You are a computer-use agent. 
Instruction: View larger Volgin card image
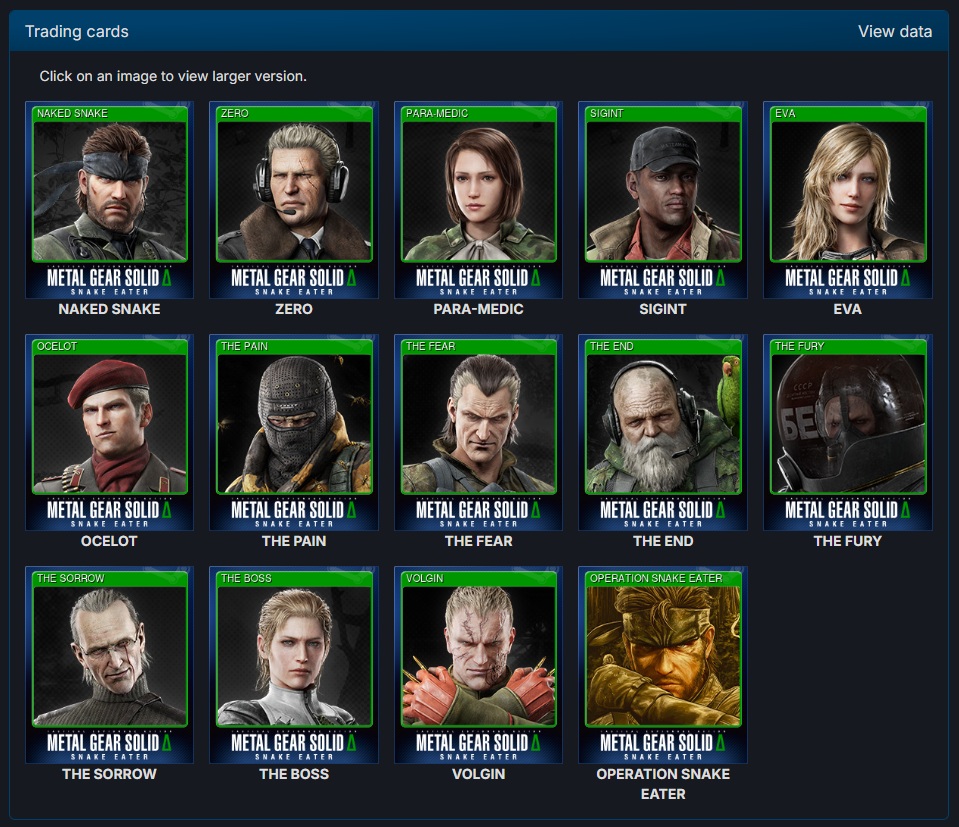point(478,665)
